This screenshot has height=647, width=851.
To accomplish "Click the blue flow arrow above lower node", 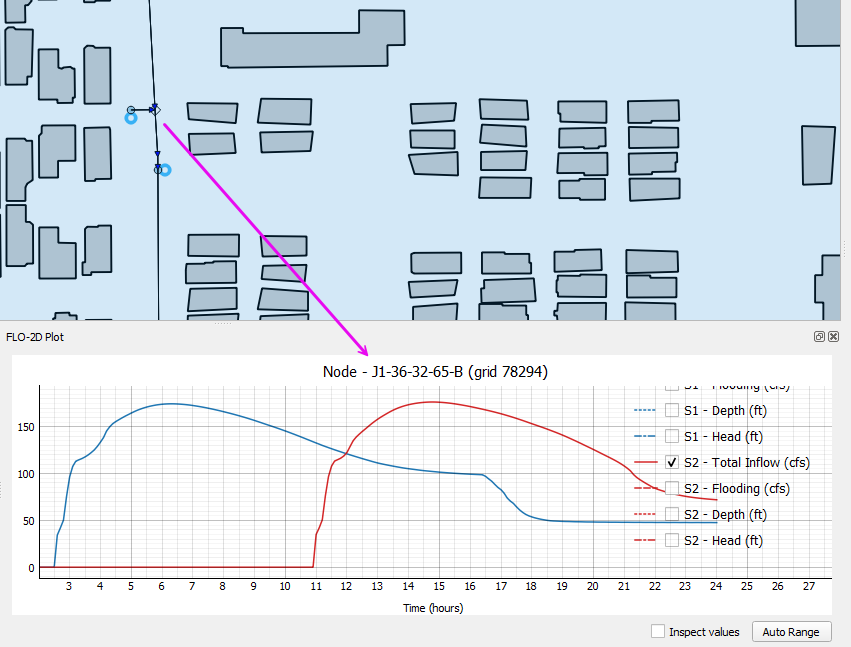I will click(157, 154).
